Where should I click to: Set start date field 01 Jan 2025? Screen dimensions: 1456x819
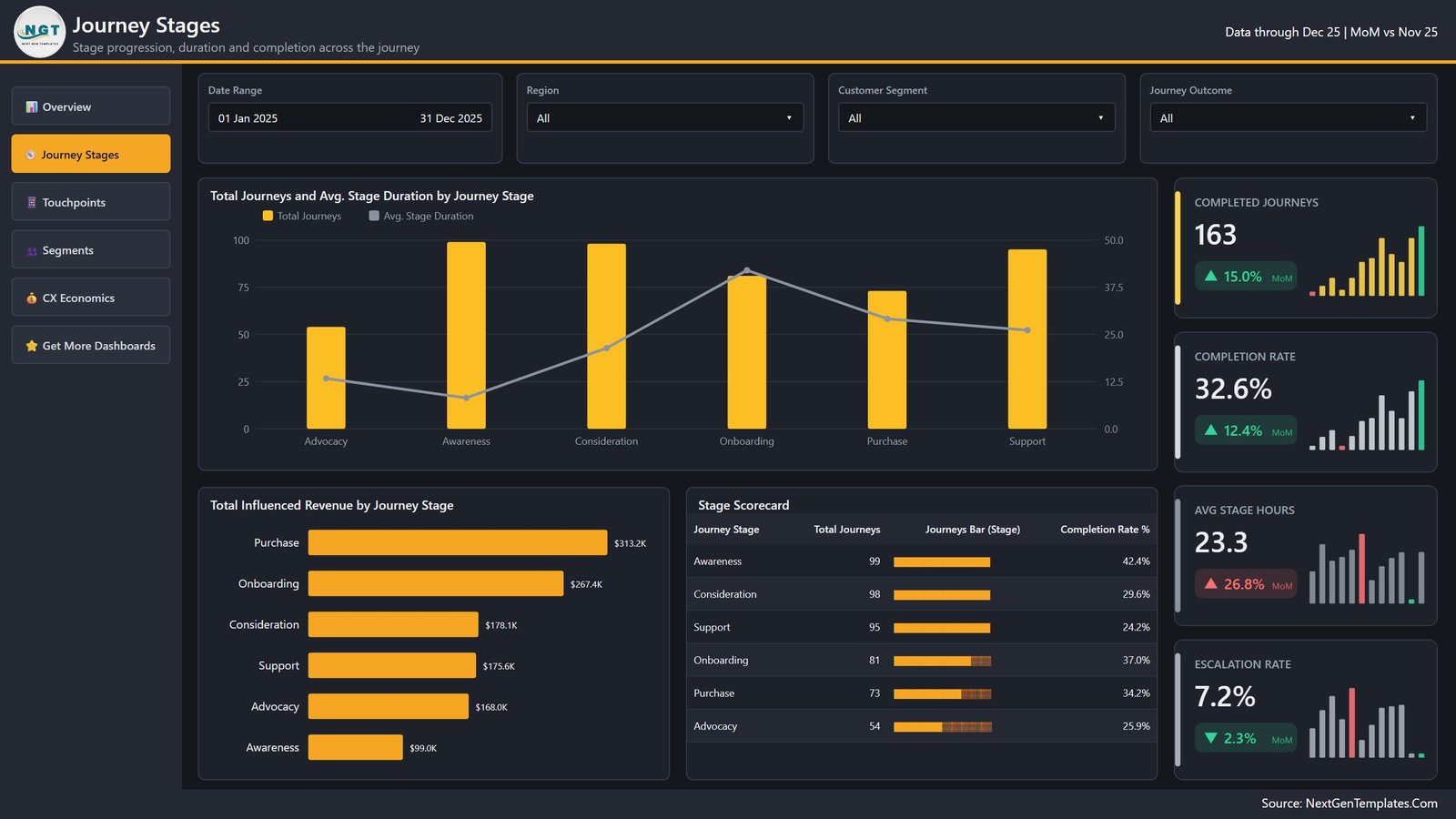tap(248, 118)
